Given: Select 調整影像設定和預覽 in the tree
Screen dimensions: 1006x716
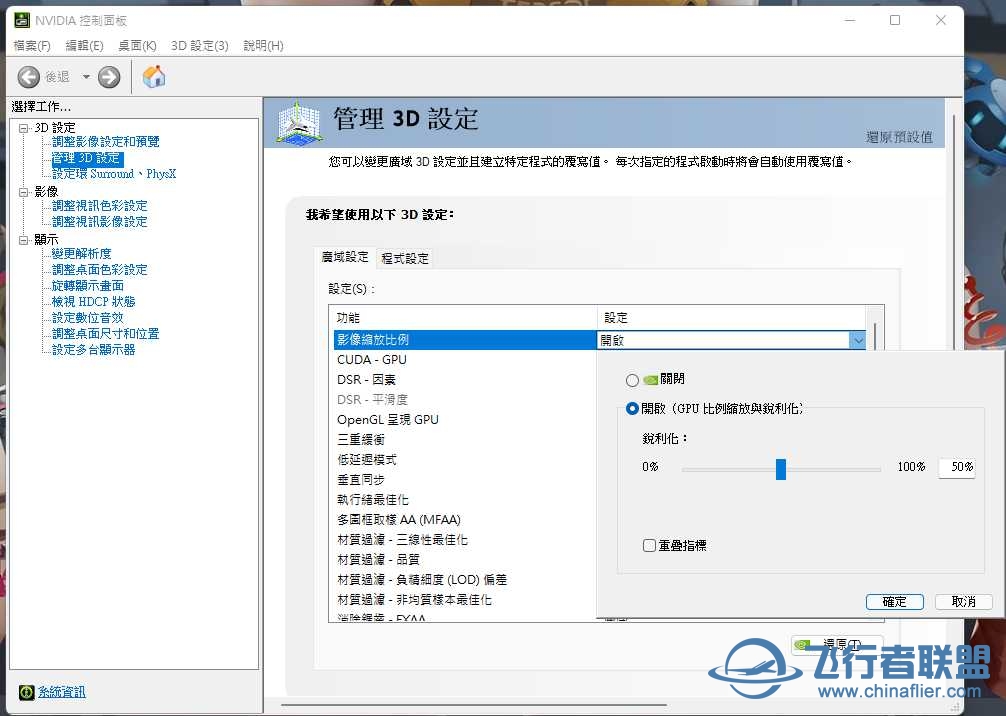Looking at the screenshot, I should (106, 142).
